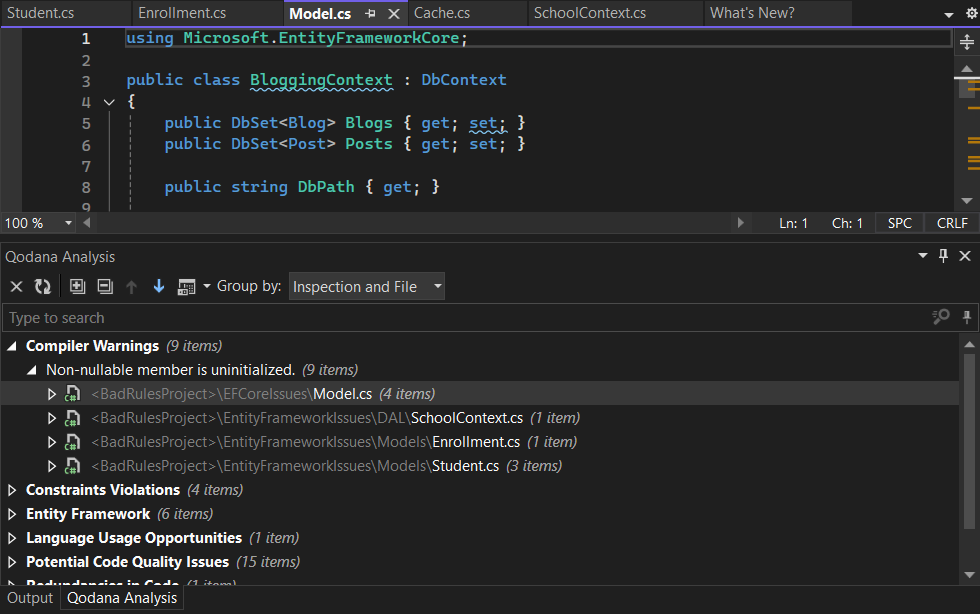Viewport: 980px width, 614px height.
Task: Expand the Entity Framework category
Action: 10,513
